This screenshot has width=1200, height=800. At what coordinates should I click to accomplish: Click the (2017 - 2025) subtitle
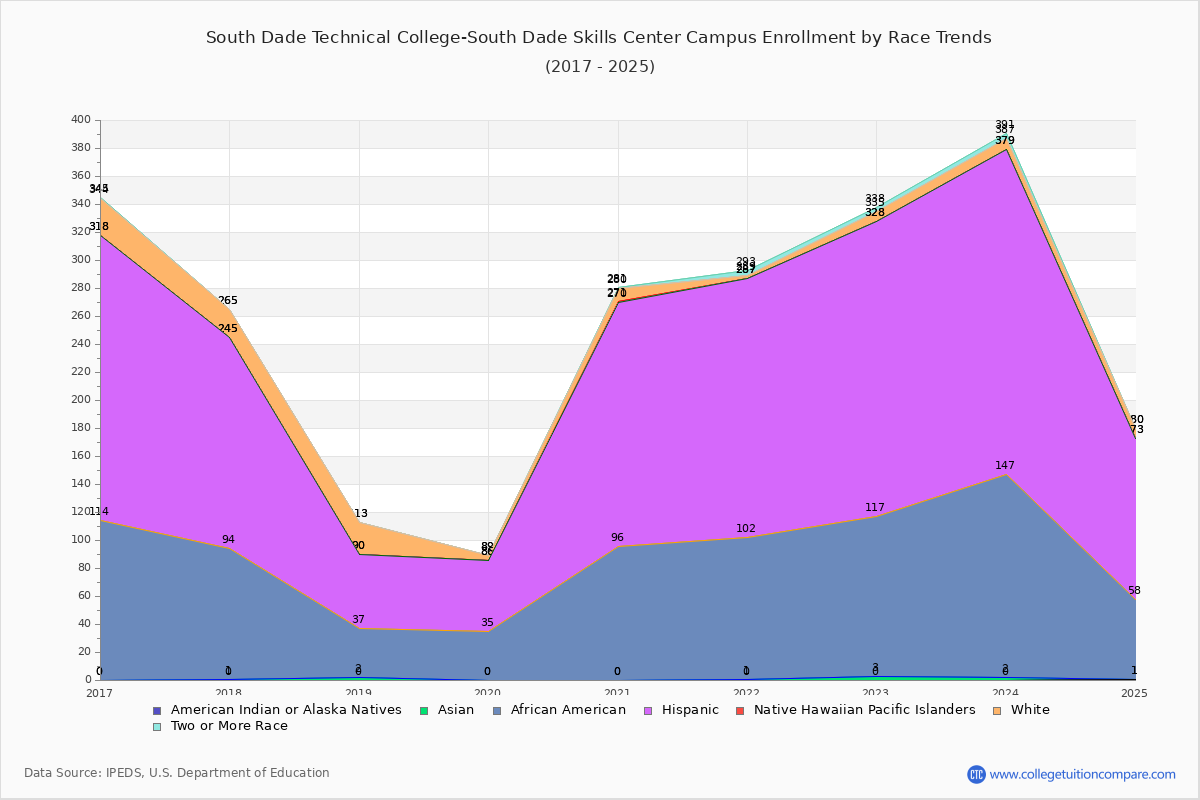tap(600, 67)
